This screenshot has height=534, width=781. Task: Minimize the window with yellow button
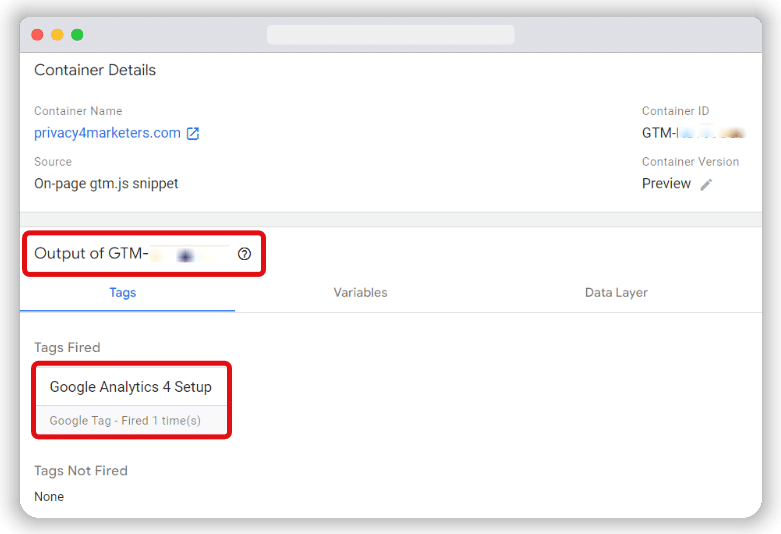click(57, 35)
